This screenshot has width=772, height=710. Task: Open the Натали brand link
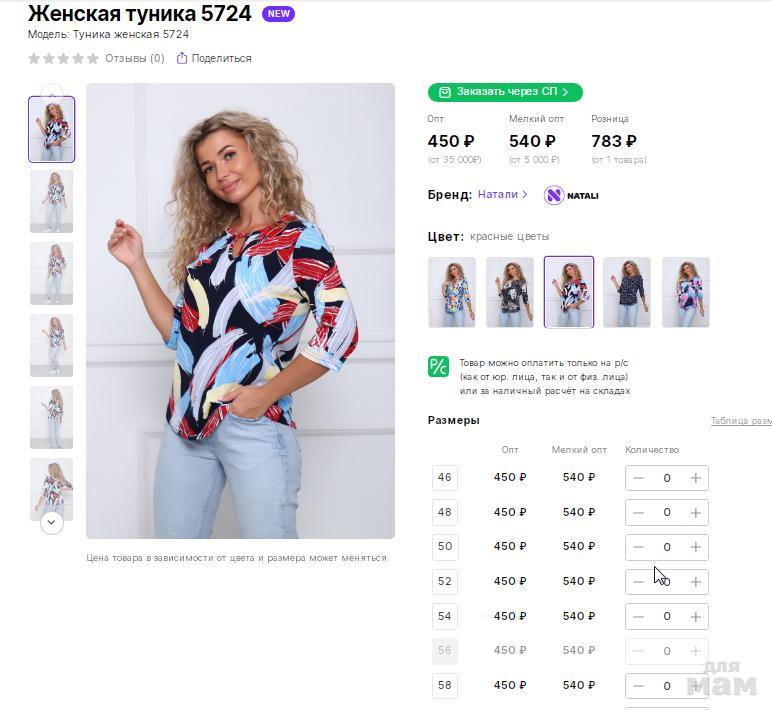pyautogui.click(x=502, y=194)
